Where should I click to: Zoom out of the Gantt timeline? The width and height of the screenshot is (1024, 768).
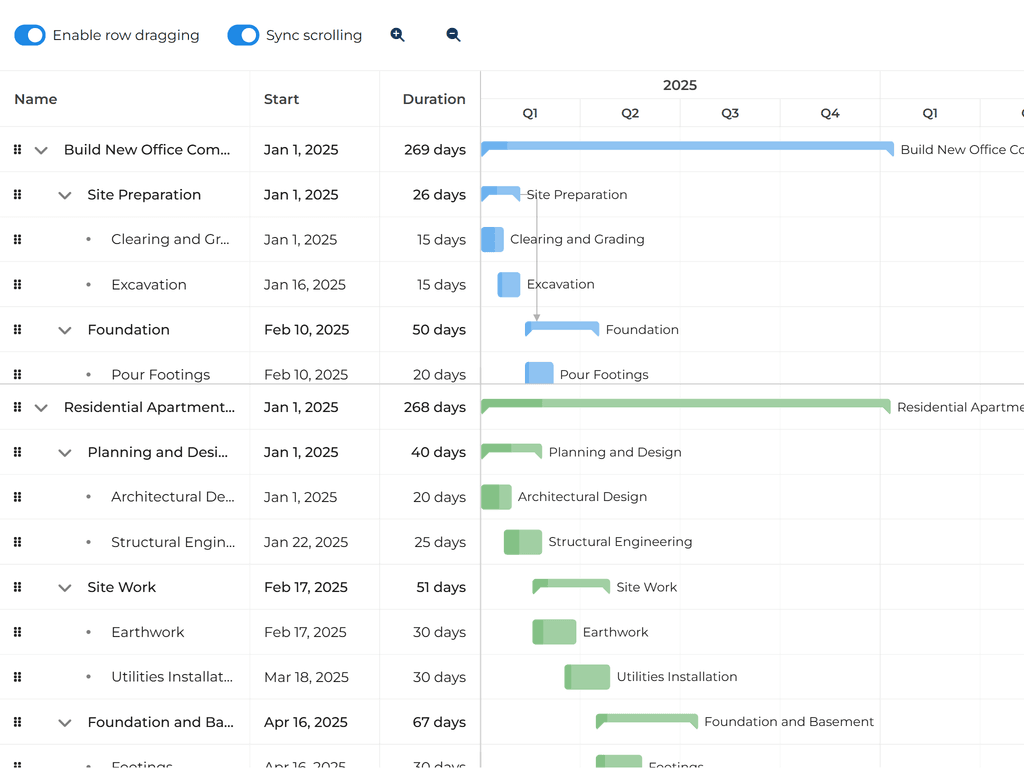point(453,34)
